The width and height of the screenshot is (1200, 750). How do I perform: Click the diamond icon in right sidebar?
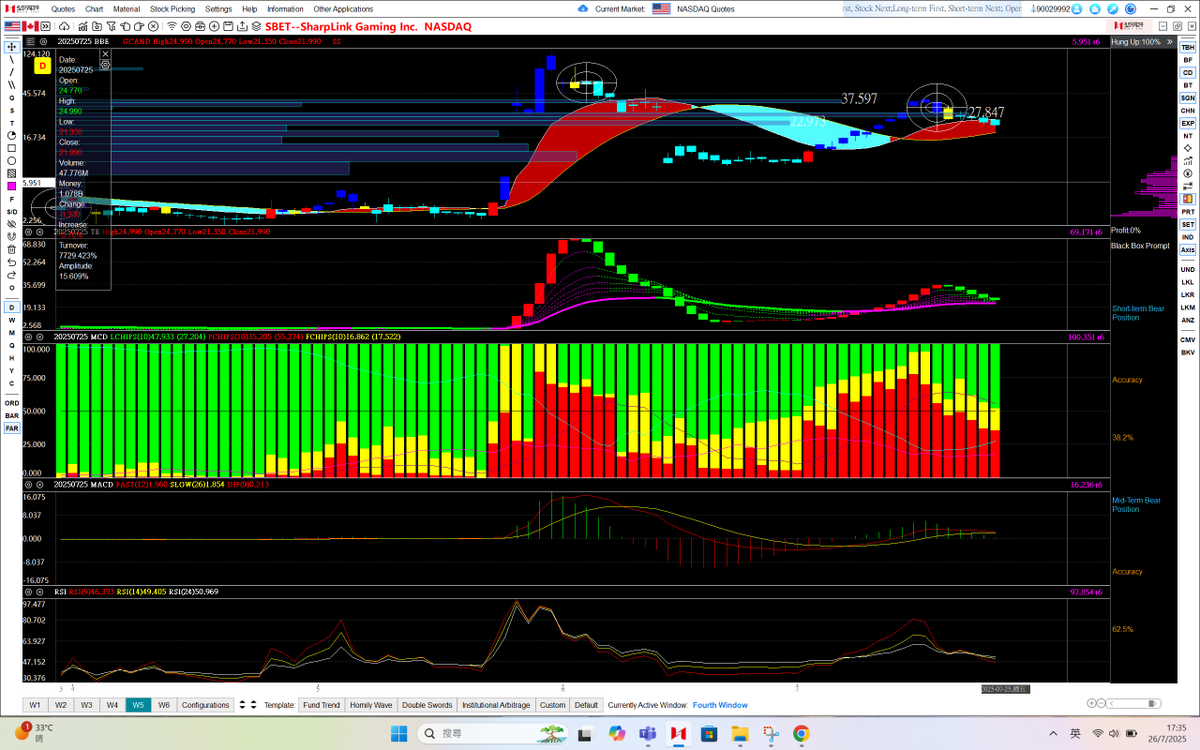(x=1187, y=148)
